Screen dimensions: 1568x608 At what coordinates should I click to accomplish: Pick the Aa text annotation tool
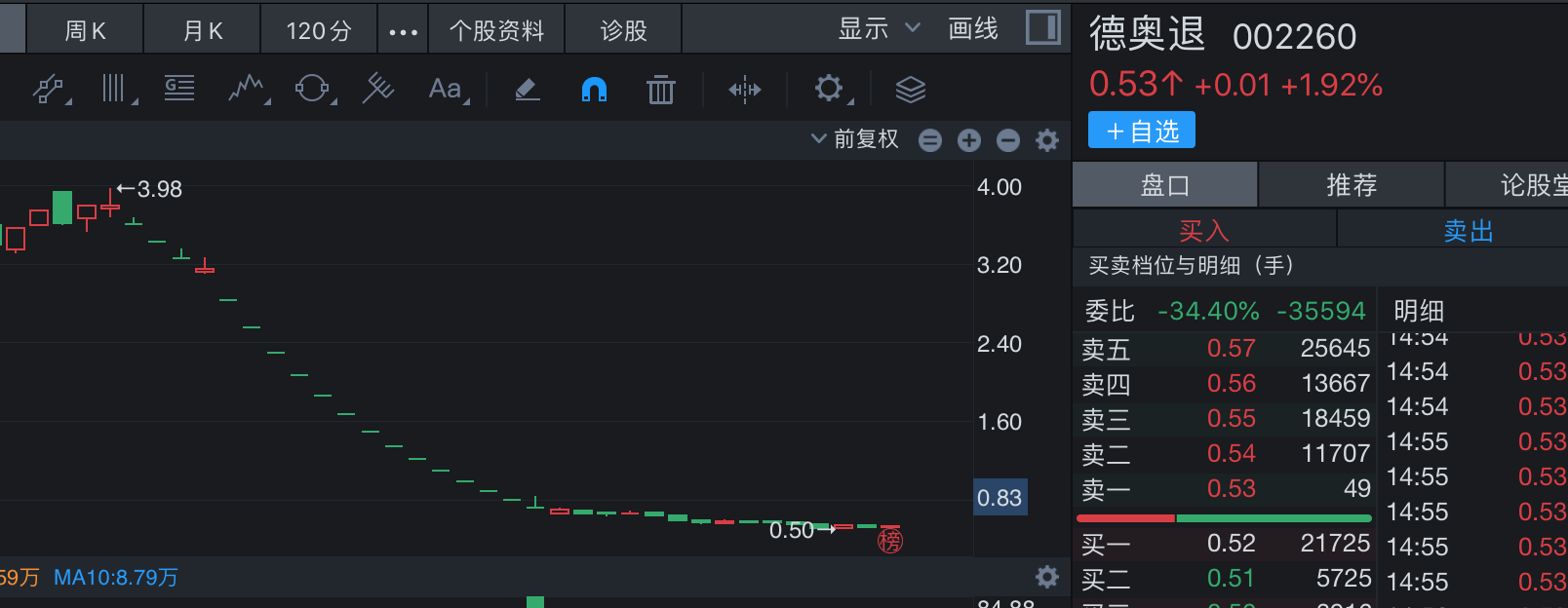[x=446, y=90]
